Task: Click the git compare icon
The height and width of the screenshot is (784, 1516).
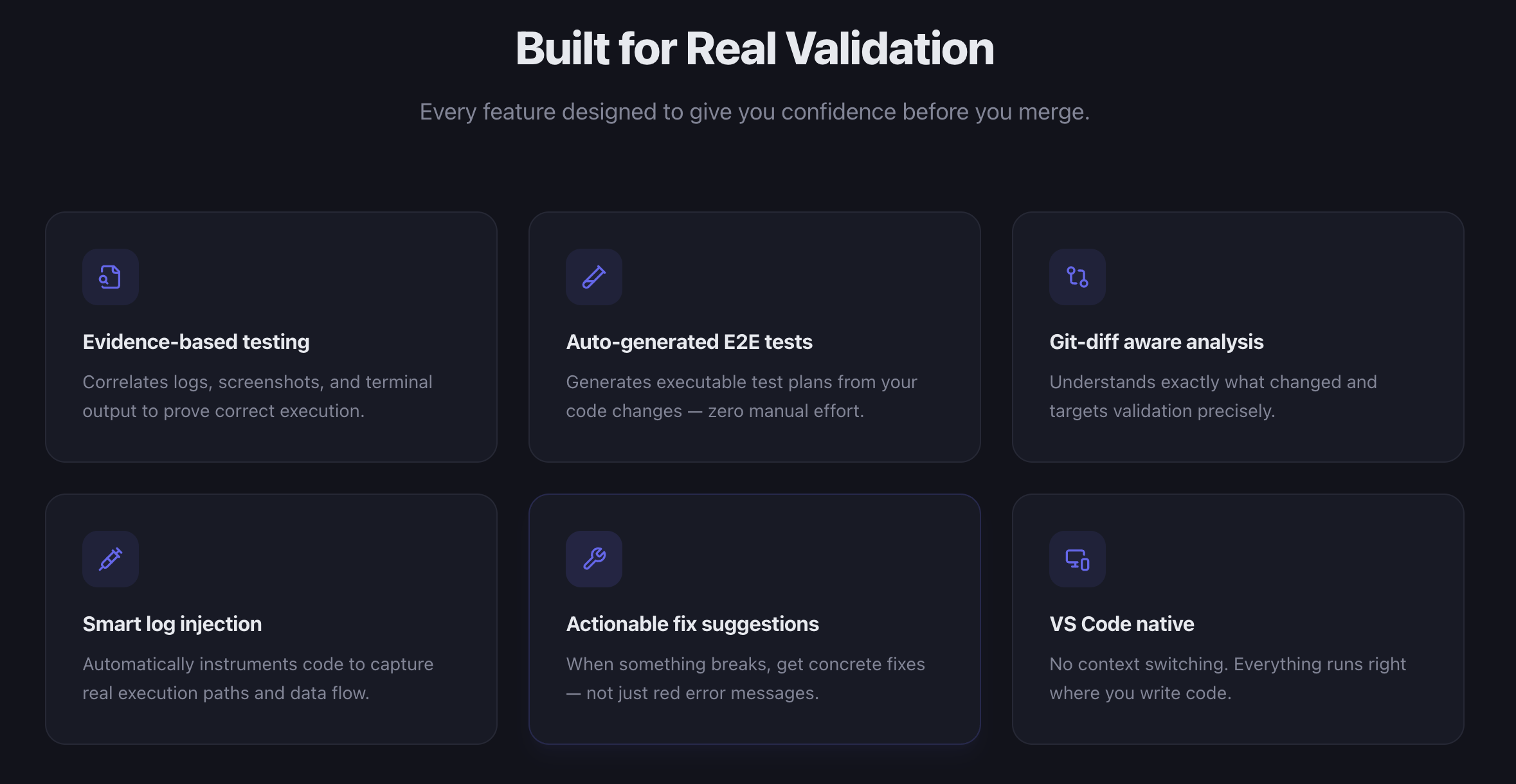Action: [x=1077, y=277]
